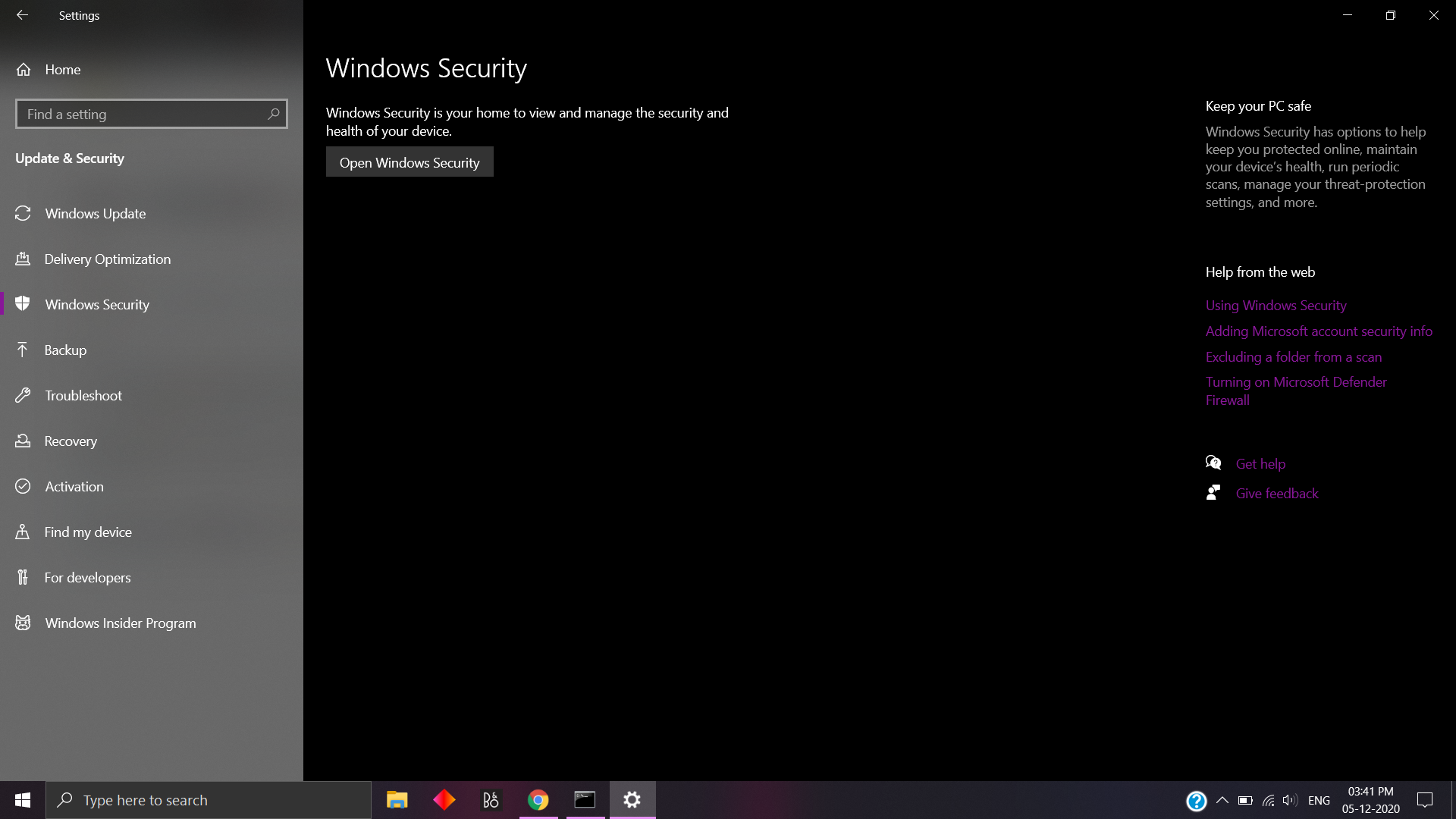The width and height of the screenshot is (1456, 819).
Task: Select the Delivery Optimization icon
Action: 24,259
